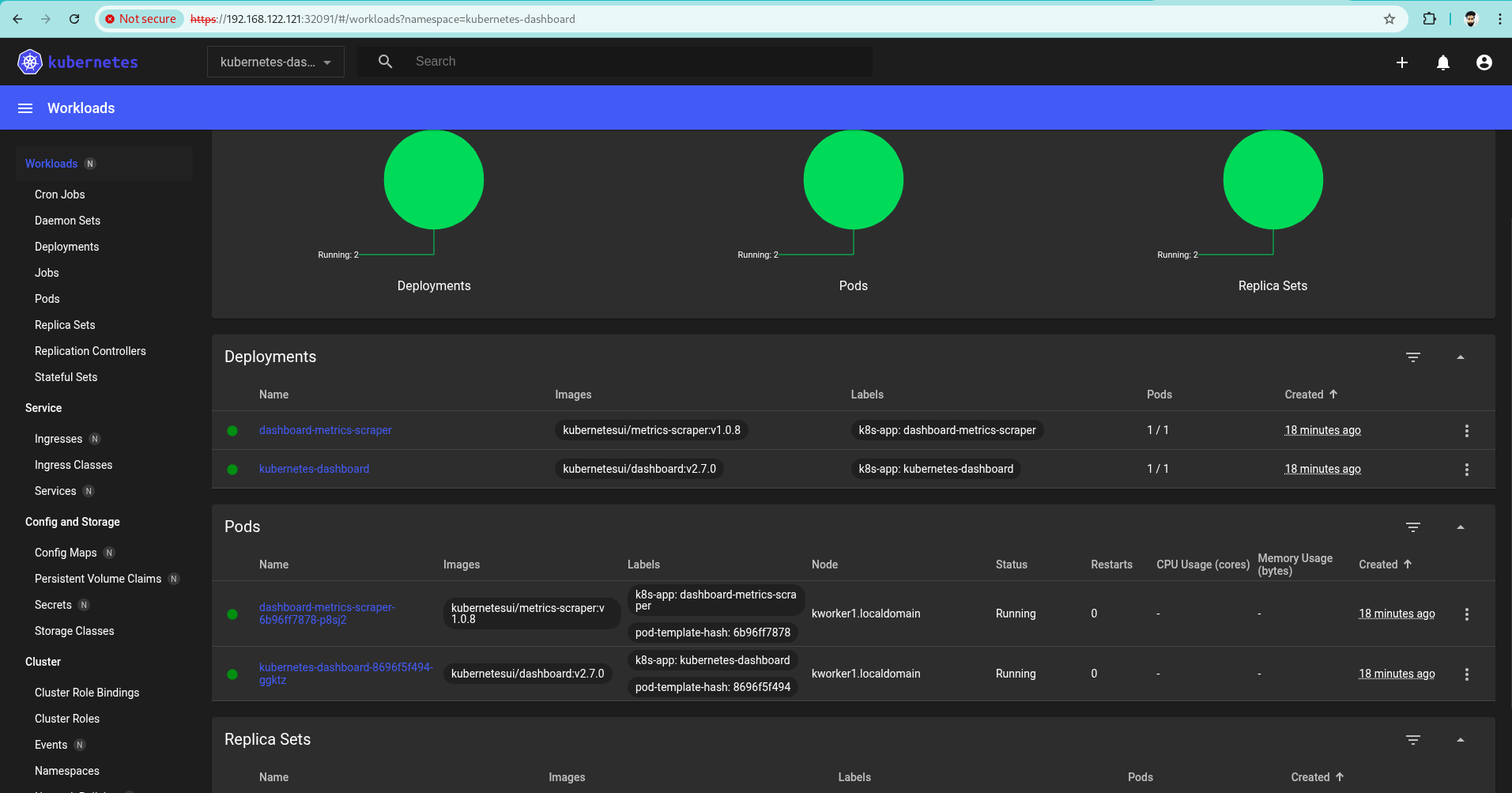Click label chip k8s-app: kubernetes-dashboard in Deployments
1512x793 pixels.
pyautogui.click(x=936, y=469)
